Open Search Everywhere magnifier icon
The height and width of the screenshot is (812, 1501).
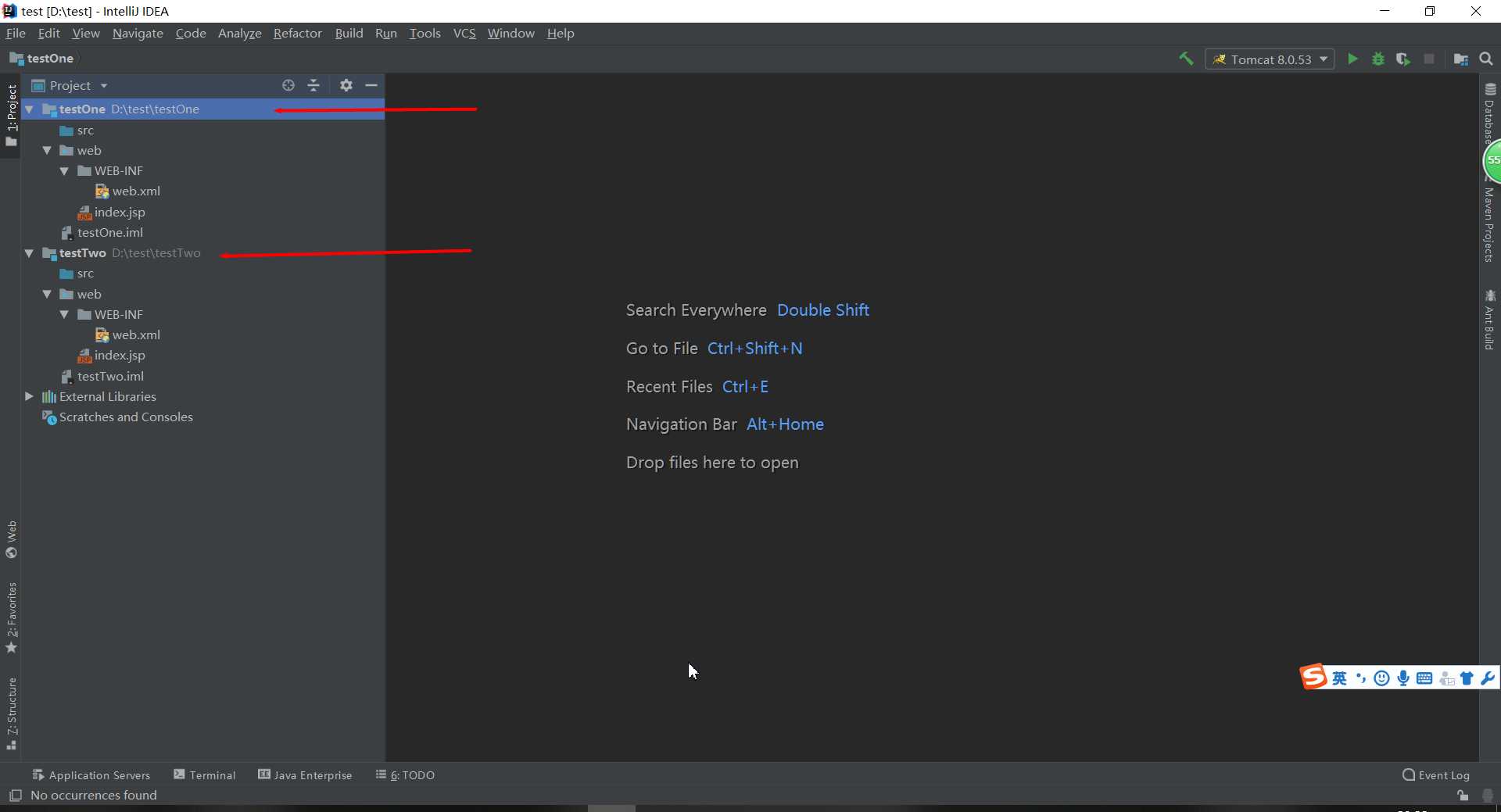click(1486, 59)
